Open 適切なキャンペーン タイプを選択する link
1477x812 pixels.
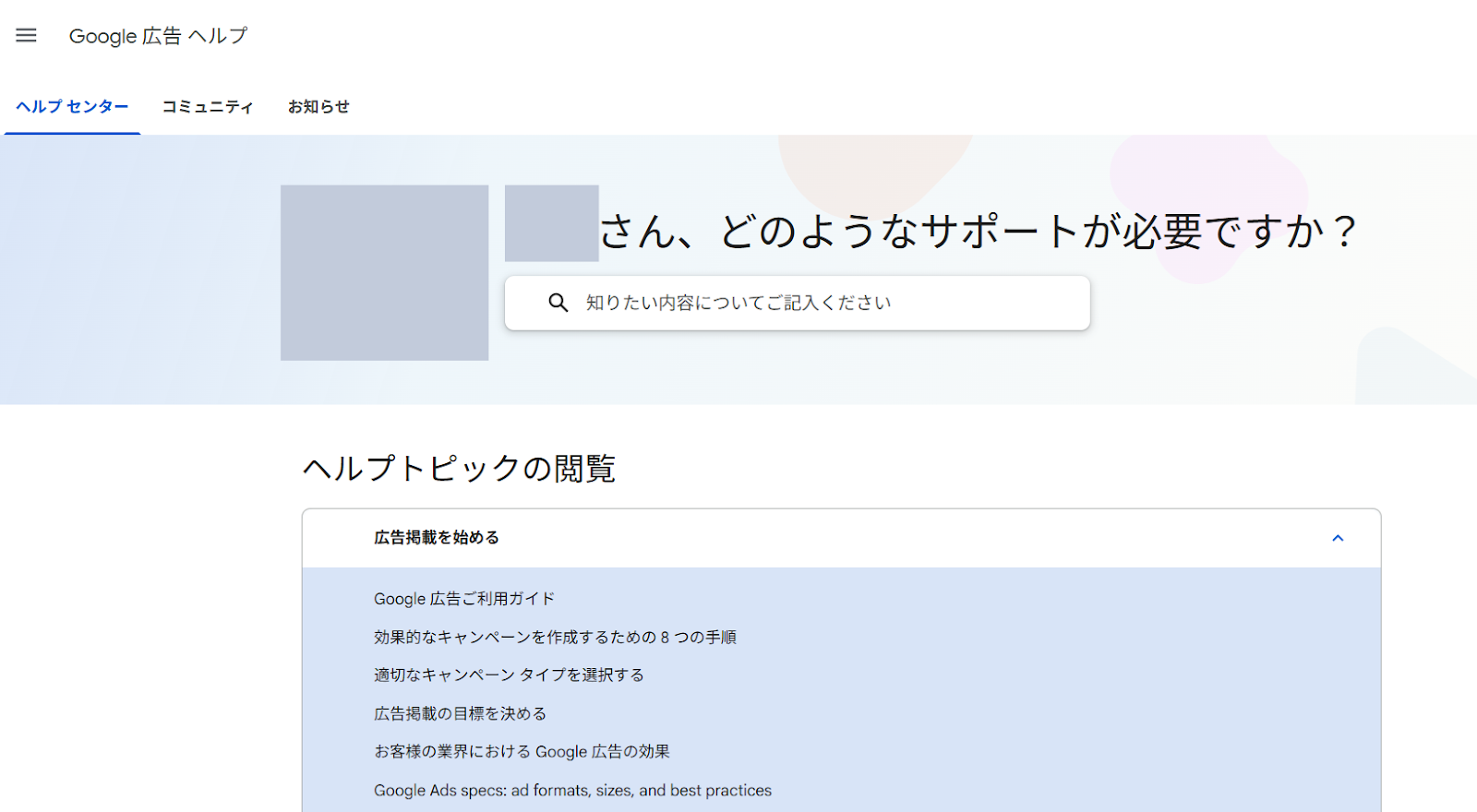coord(509,675)
